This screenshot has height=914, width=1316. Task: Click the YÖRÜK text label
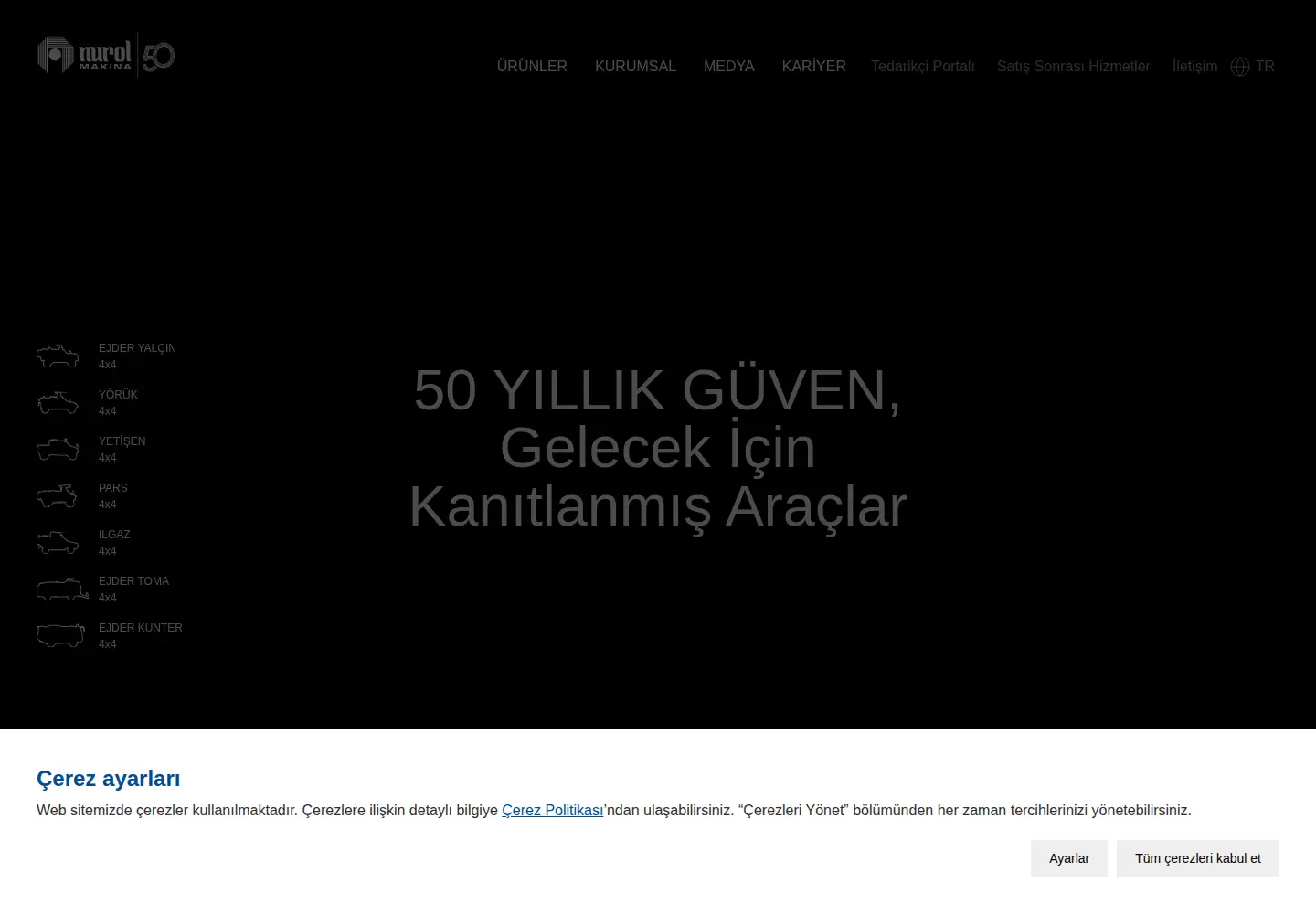pyautogui.click(x=118, y=395)
